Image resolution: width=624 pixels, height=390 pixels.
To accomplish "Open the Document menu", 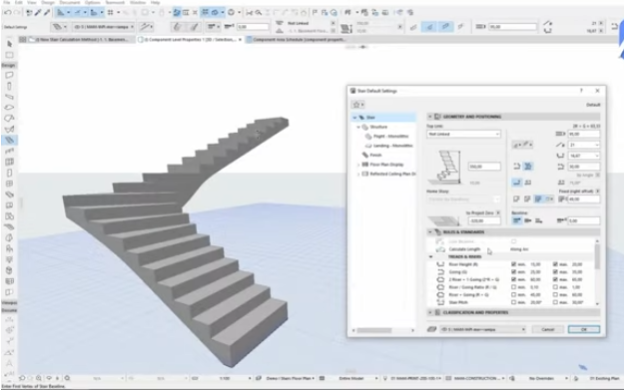I will (x=70, y=2).
